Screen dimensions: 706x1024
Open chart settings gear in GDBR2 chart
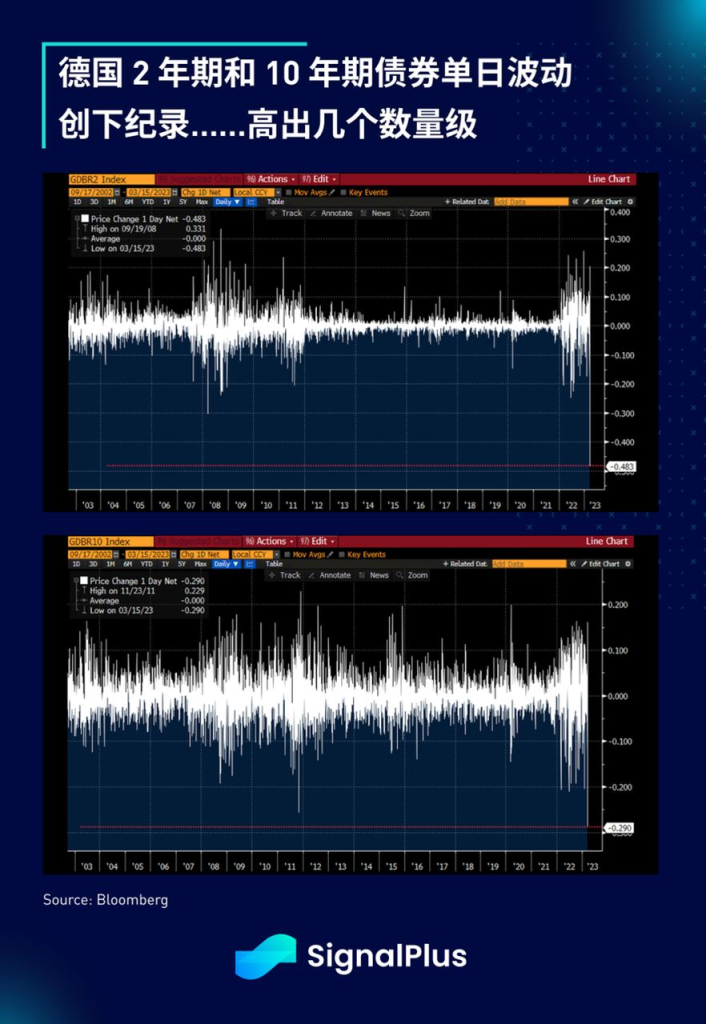click(x=630, y=202)
